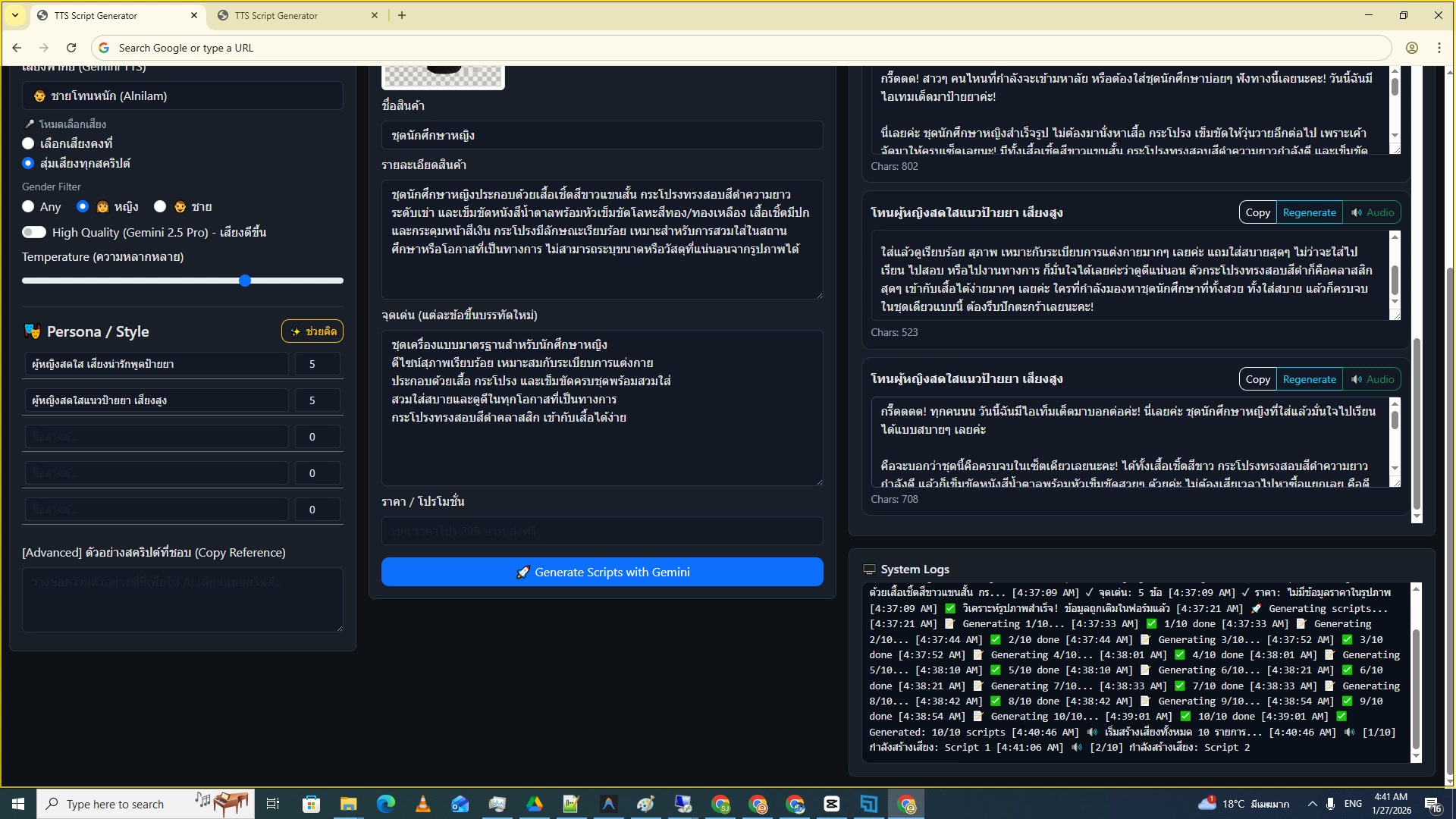Adjust the Temperature slider

point(245,281)
